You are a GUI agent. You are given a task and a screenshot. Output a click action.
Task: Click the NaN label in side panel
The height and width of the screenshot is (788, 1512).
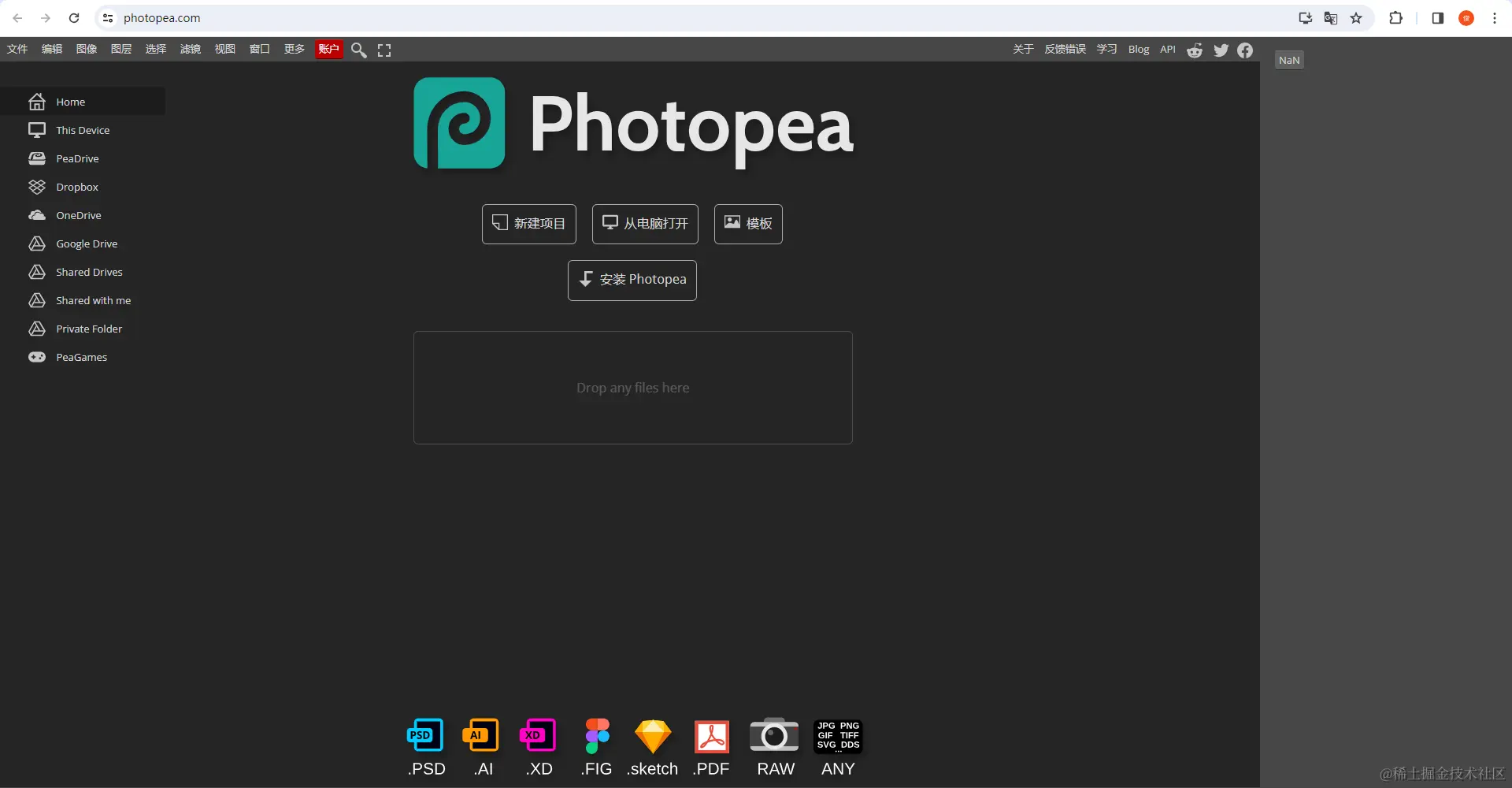point(1289,60)
